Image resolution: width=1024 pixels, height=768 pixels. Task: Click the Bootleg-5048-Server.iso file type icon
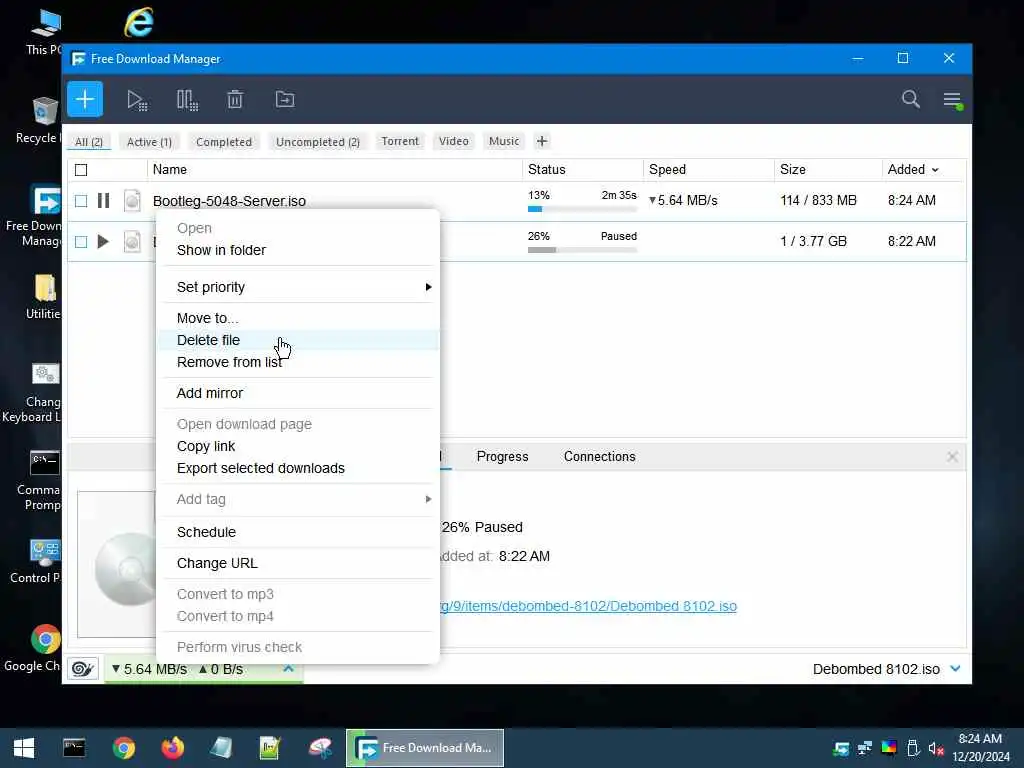click(x=132, y=200)
